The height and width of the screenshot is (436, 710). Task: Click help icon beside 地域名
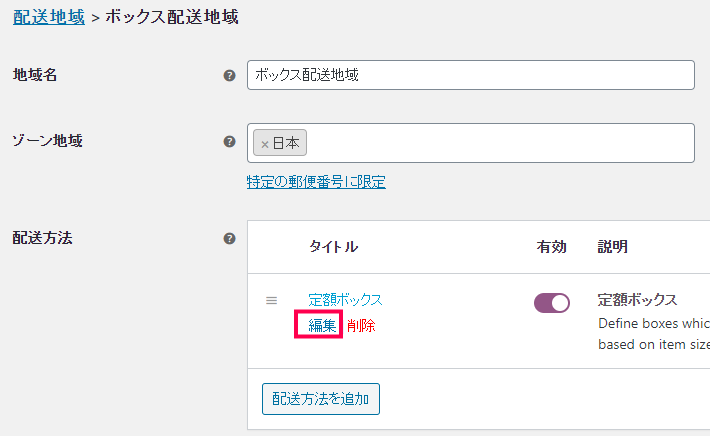pyautogui.click(x=230, y=75)
